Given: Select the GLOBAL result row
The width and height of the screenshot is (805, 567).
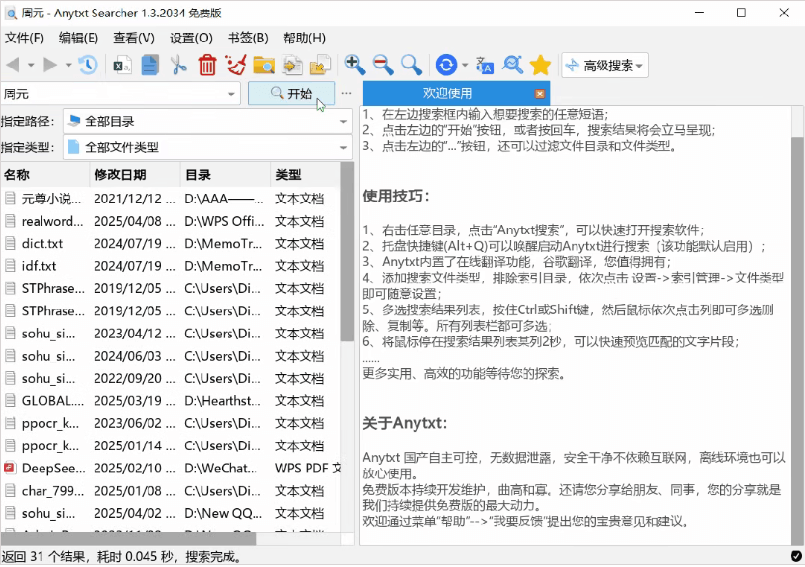Looking at the screenshot, I should (170, 401).
